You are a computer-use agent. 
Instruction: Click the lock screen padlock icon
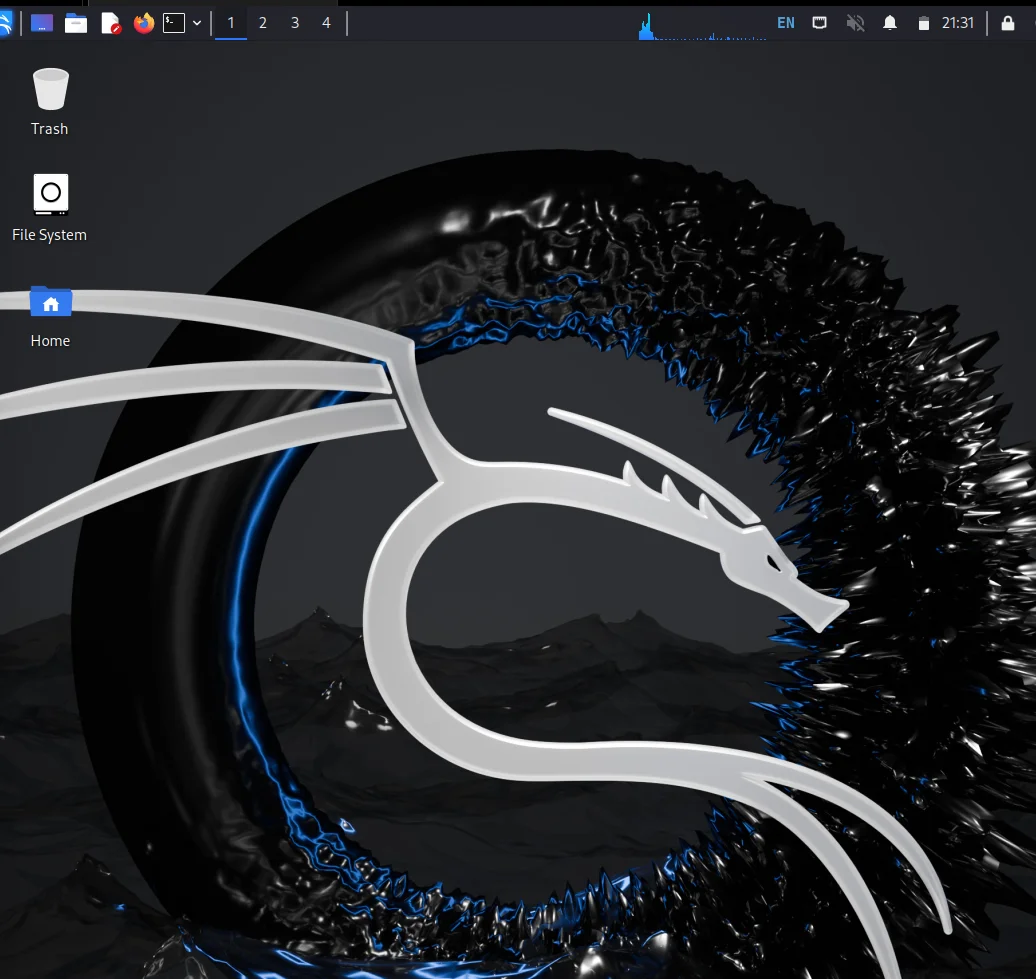tap(1008, 23)
